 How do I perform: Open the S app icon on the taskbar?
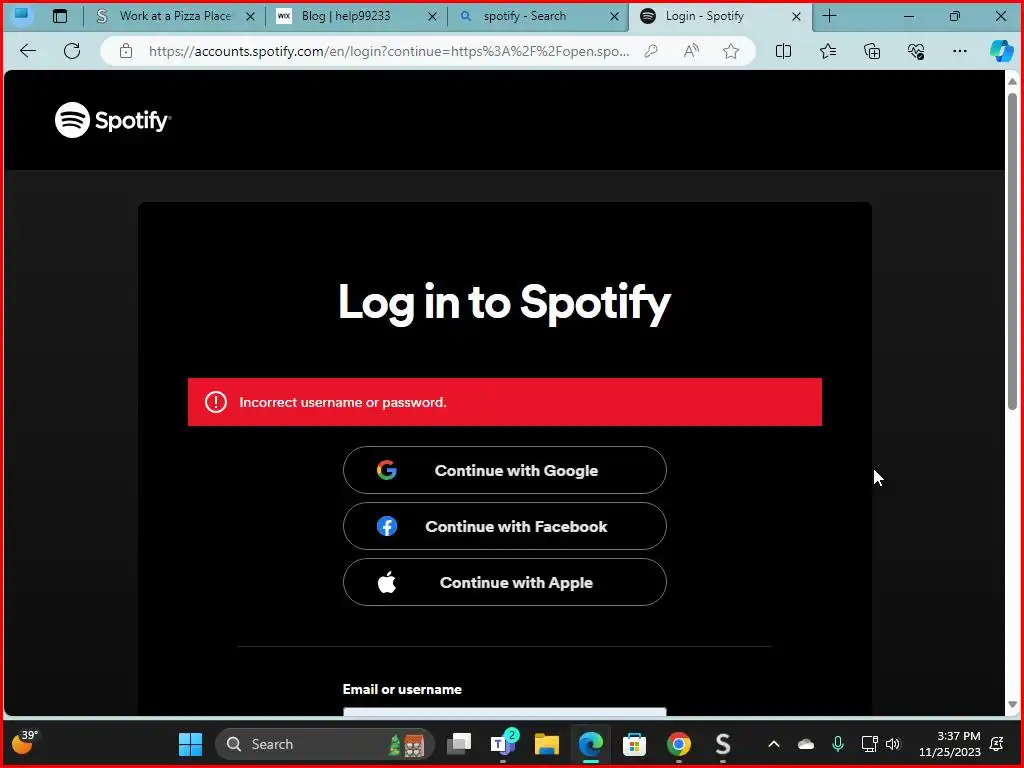722,744
